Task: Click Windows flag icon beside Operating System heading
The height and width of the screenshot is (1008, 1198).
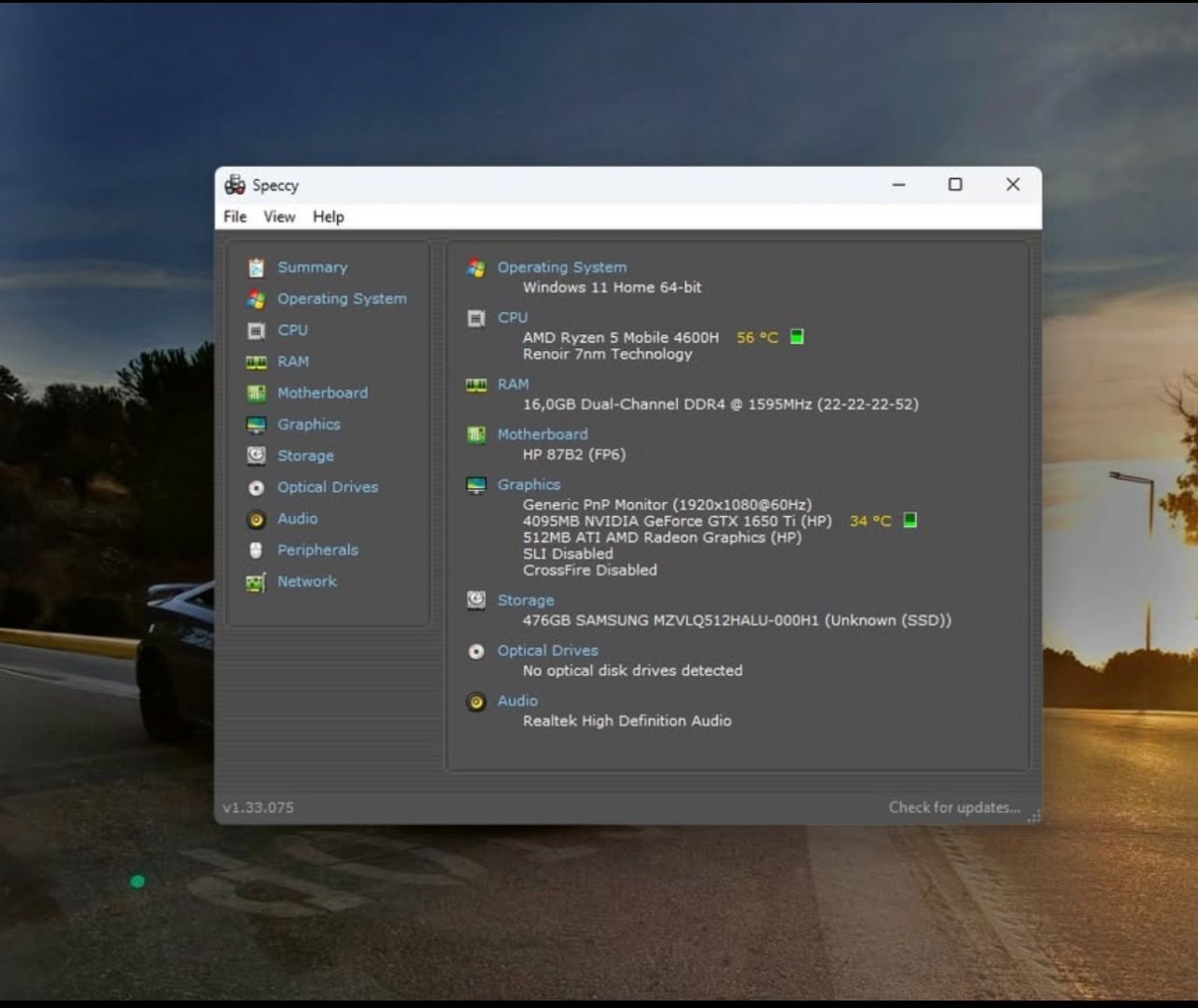Action: tap(476, 268)
